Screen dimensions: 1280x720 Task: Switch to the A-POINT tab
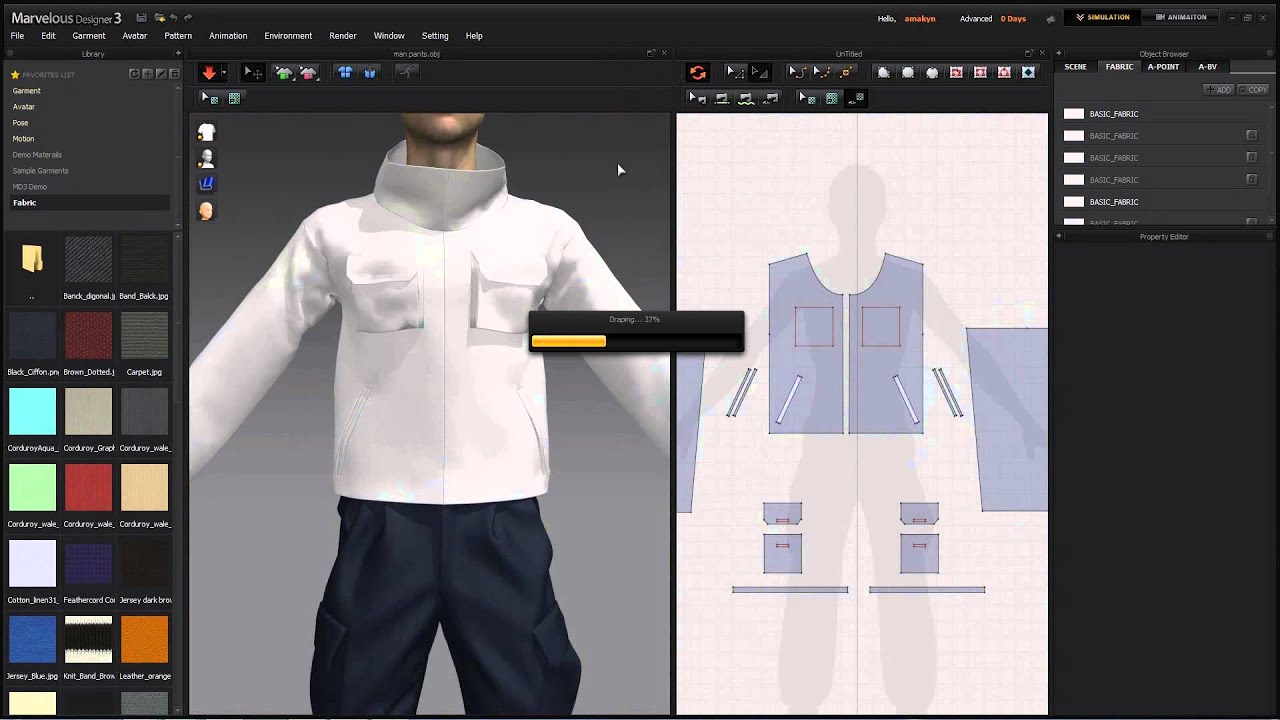click(1163, 67)
